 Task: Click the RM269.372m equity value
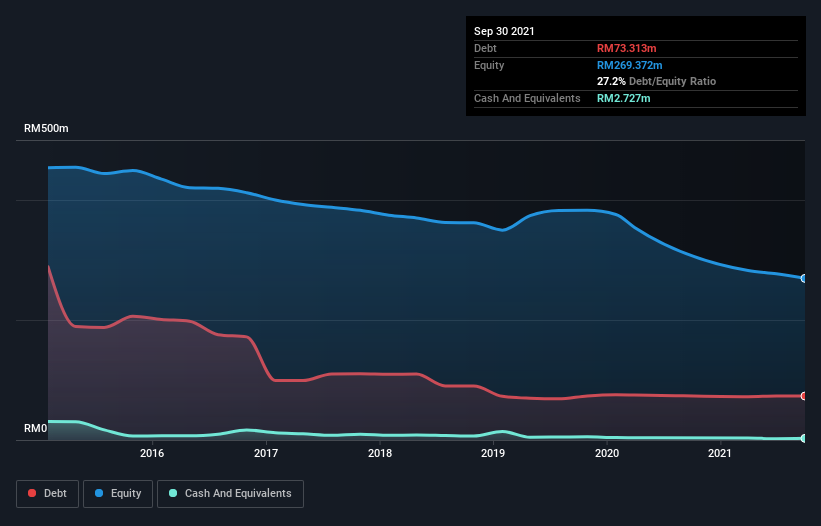[x=629, y=65]
